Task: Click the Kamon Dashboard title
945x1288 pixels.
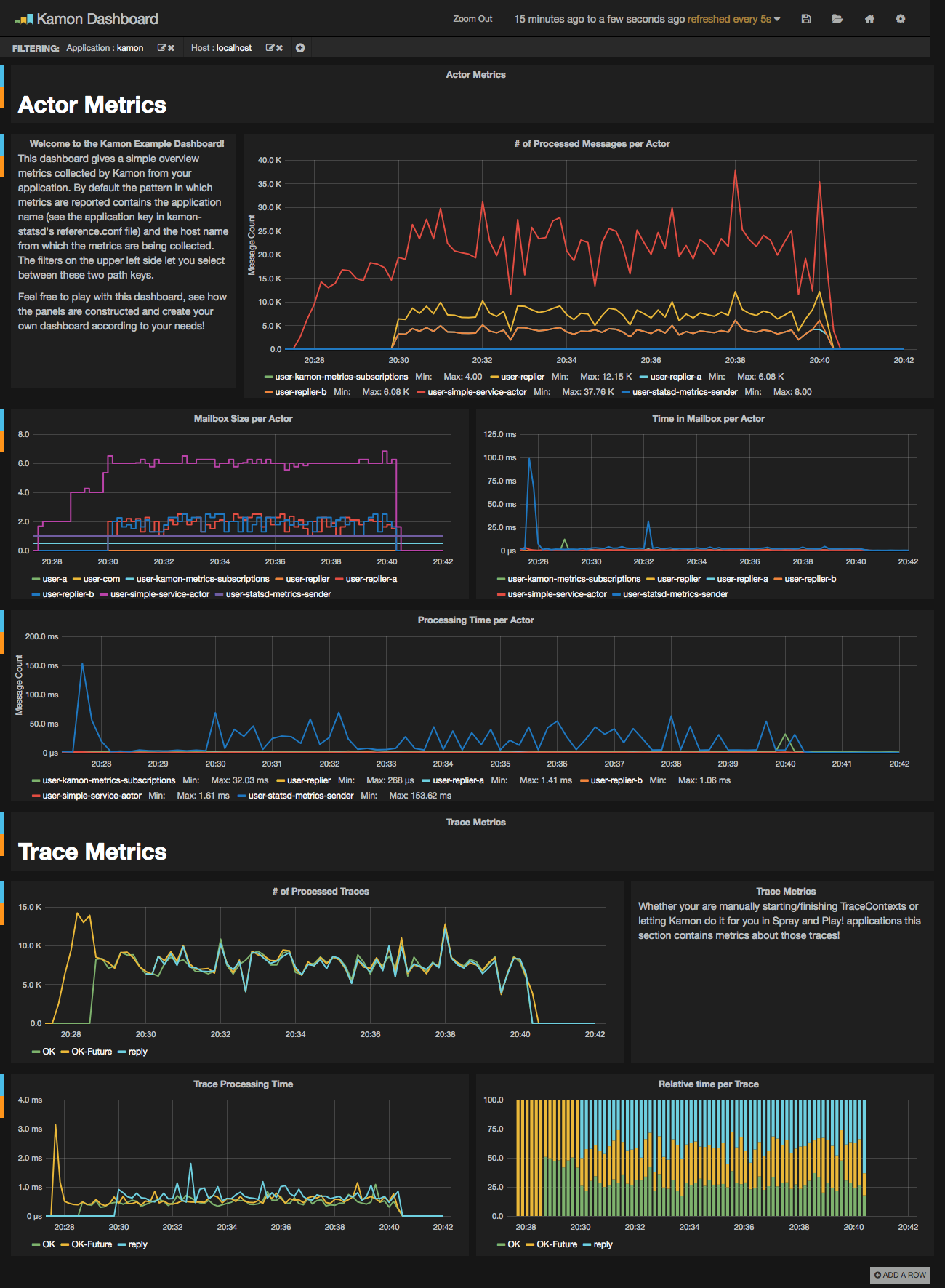Action: click(97, 19)
